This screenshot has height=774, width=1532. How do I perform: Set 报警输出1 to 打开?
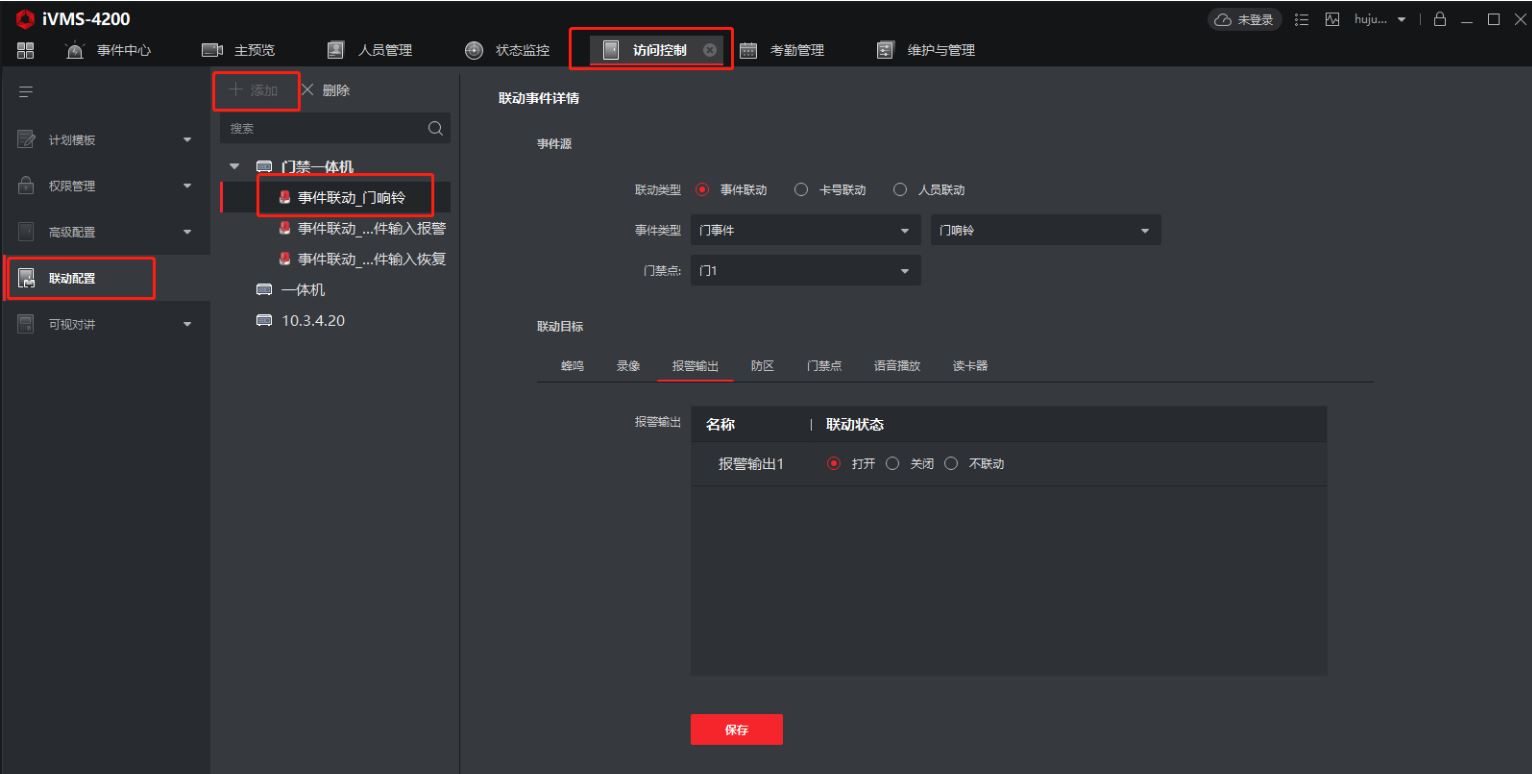click(x=833, y=464)
